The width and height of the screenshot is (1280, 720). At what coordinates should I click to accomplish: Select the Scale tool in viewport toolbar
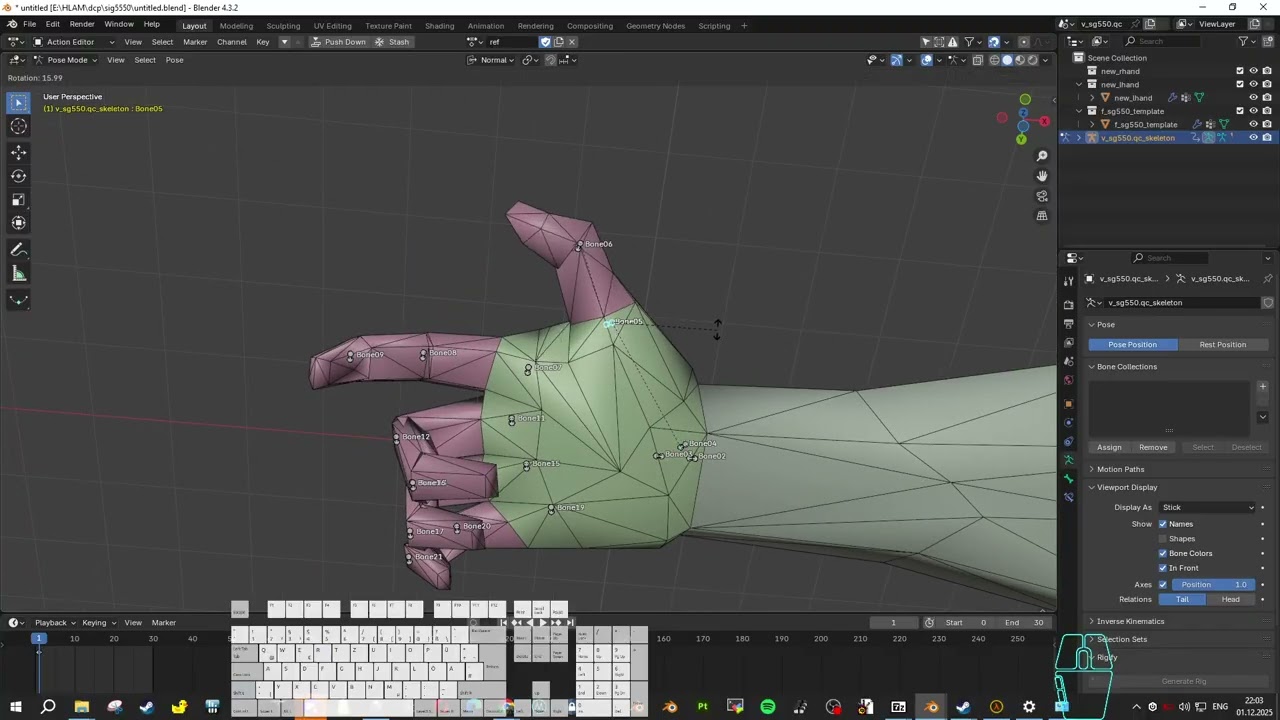coord(19,199)
